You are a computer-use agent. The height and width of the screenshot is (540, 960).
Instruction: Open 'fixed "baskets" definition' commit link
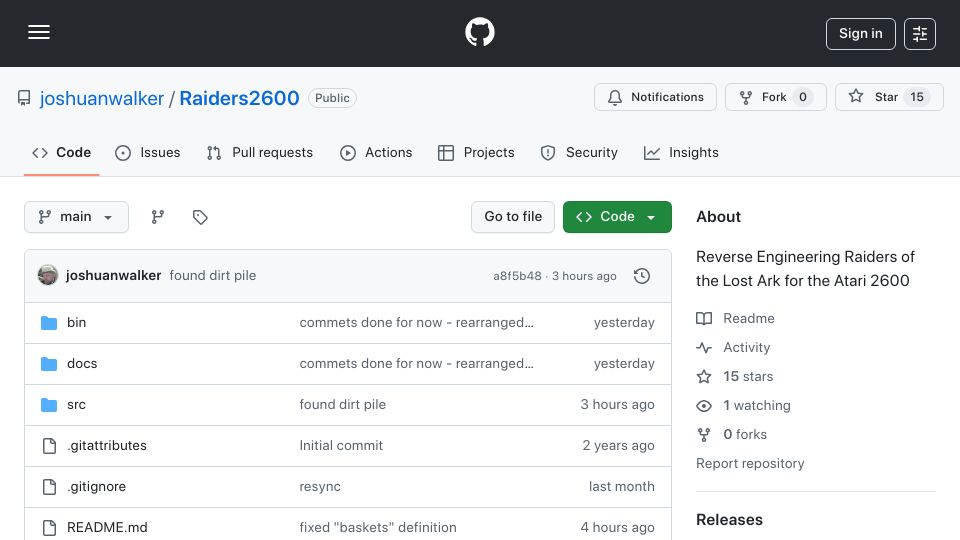click(378, 528)
